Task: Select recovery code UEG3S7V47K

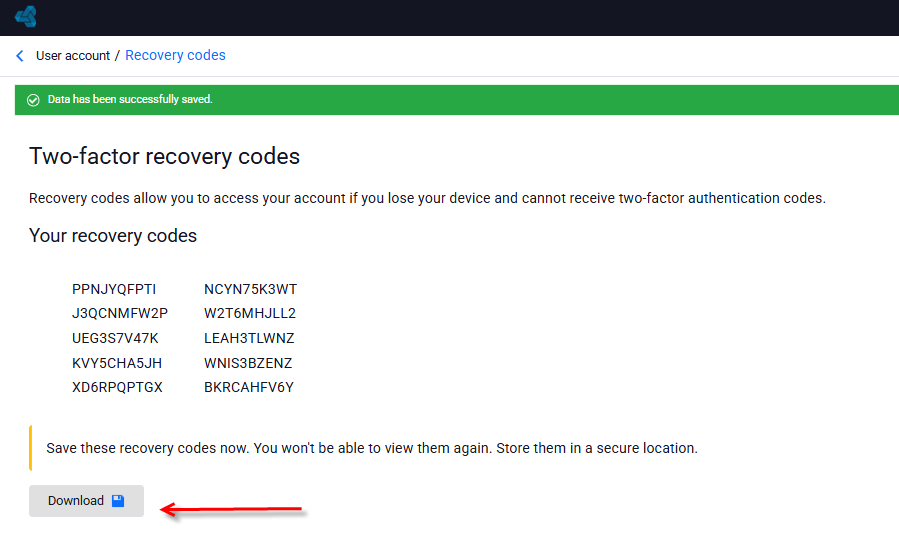Action: (x=115, y=338)
